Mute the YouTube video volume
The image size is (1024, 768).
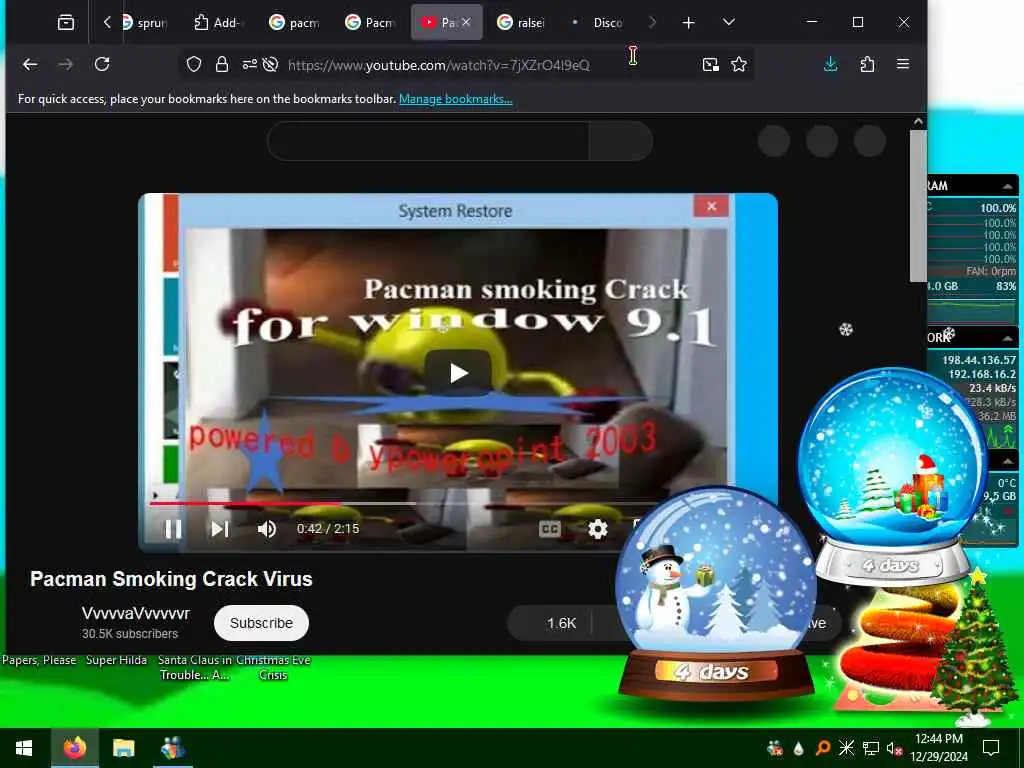(x=266, y=528)
